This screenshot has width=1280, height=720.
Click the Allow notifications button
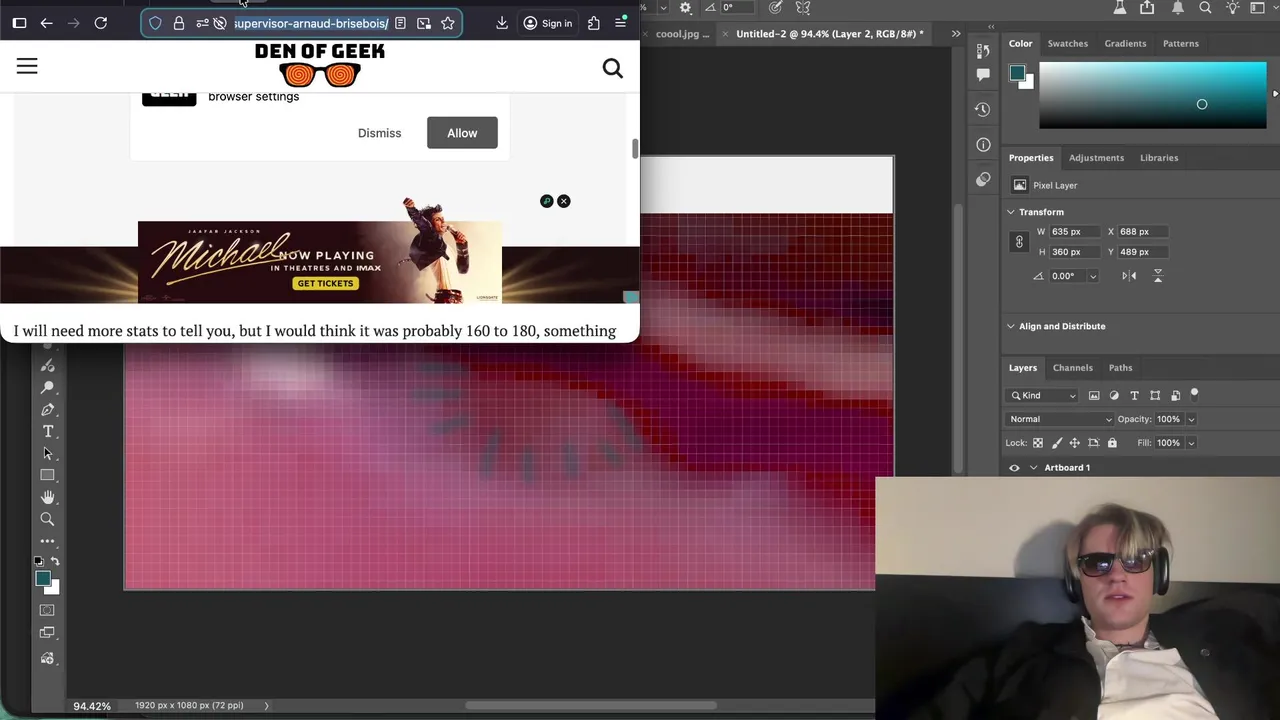tap(462, 133)
